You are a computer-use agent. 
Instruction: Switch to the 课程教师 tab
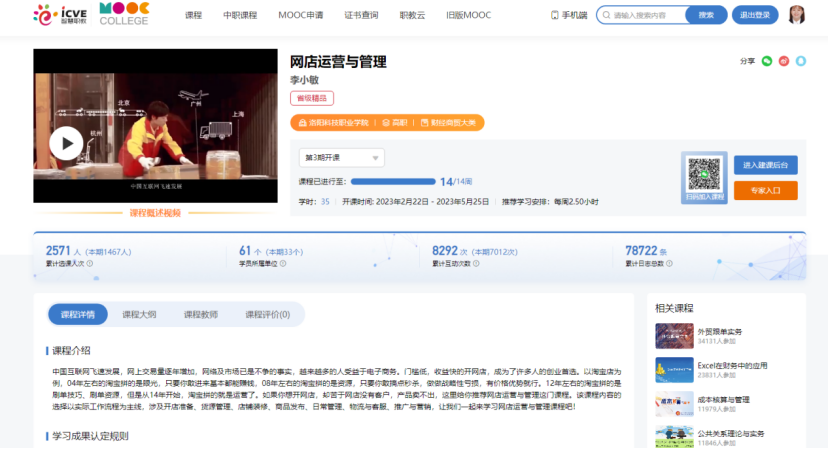coord(200,314)
